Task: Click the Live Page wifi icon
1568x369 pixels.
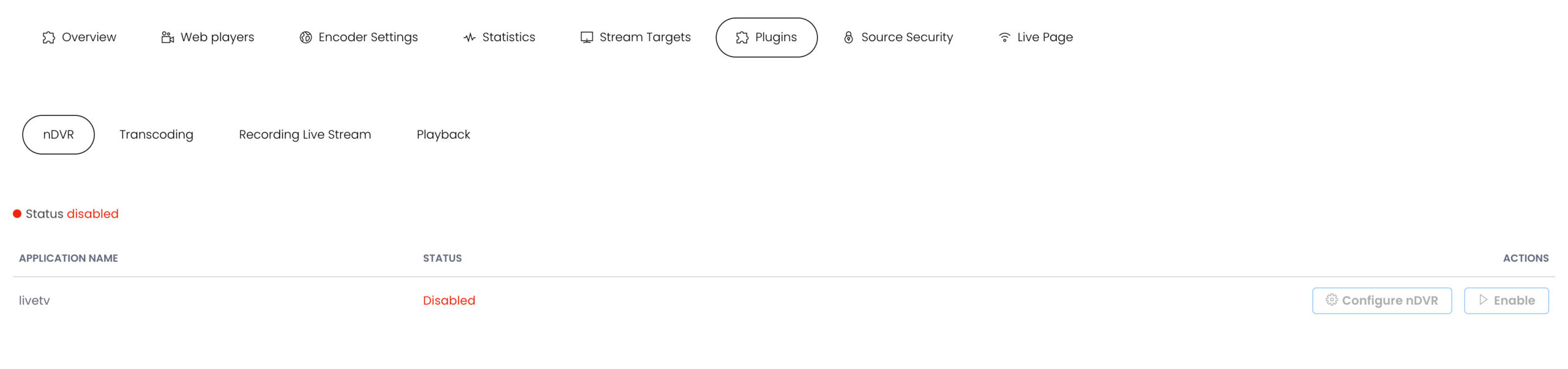Action: 1005,37
